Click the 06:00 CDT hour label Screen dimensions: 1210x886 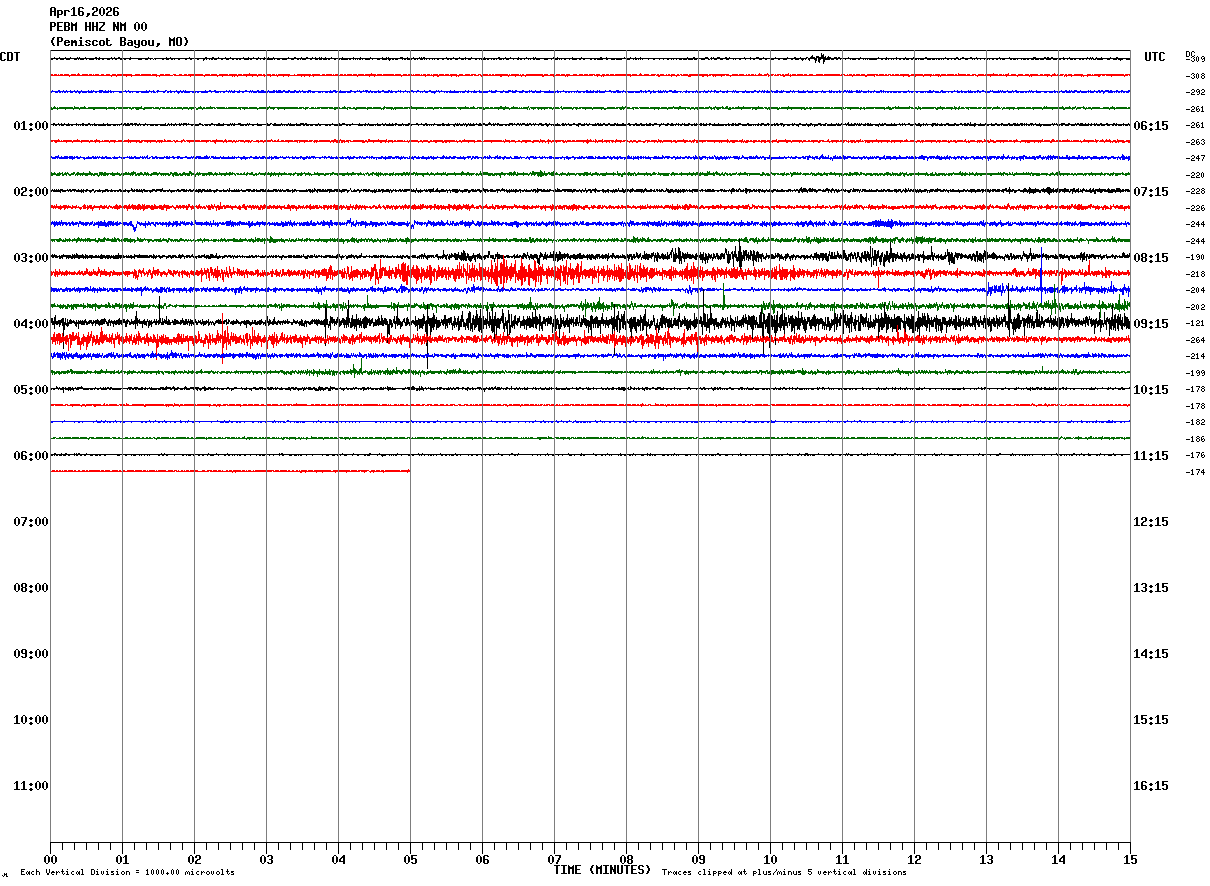pos(31,456)
